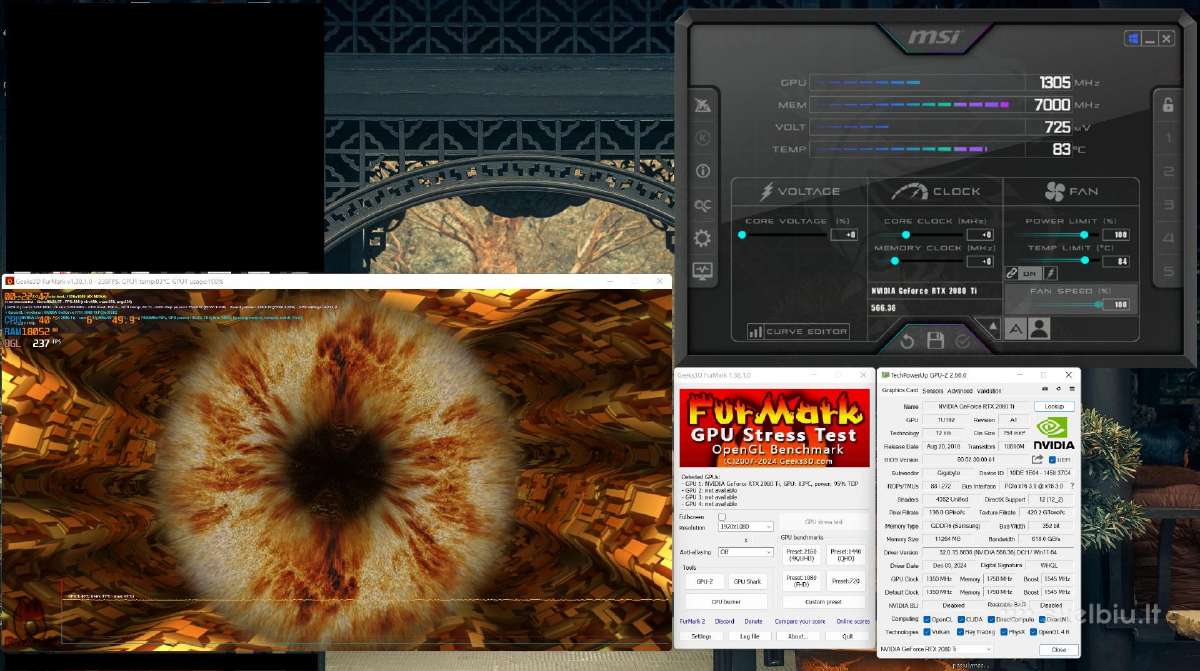
Task: Select profile slot 3 in Afterburner
Action: (x=1168, y=204)
